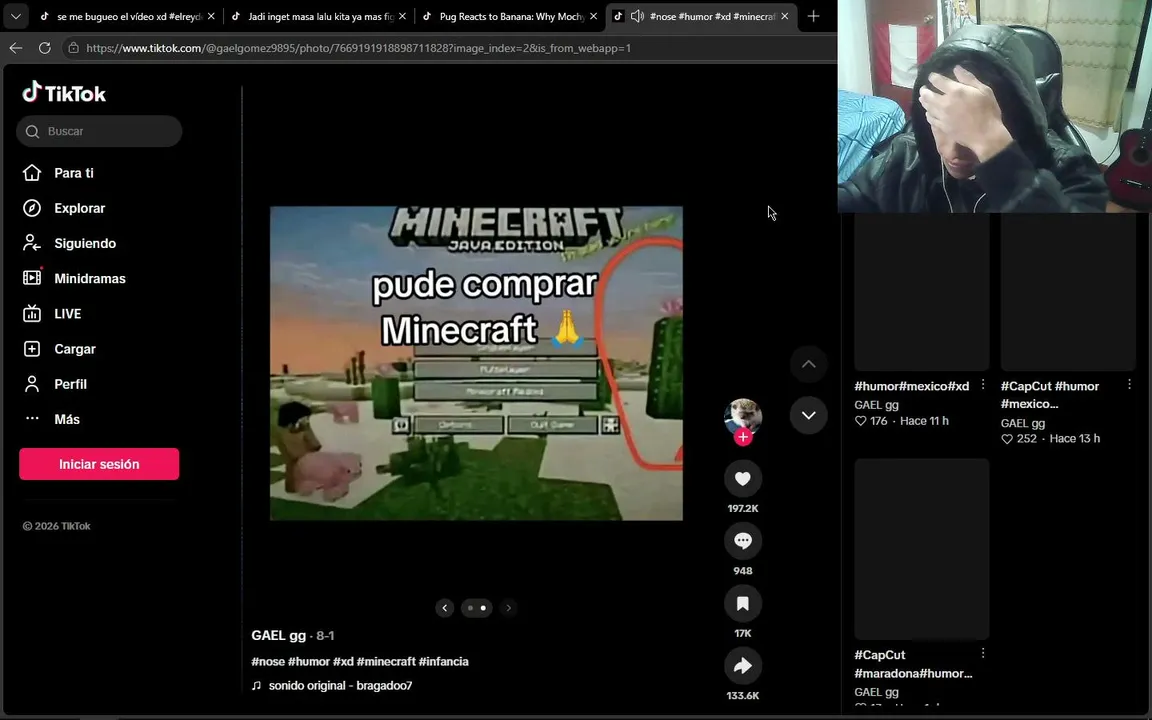Open a new browser tab
This screenshot has width=1152, height=720.
coord(813,16)
